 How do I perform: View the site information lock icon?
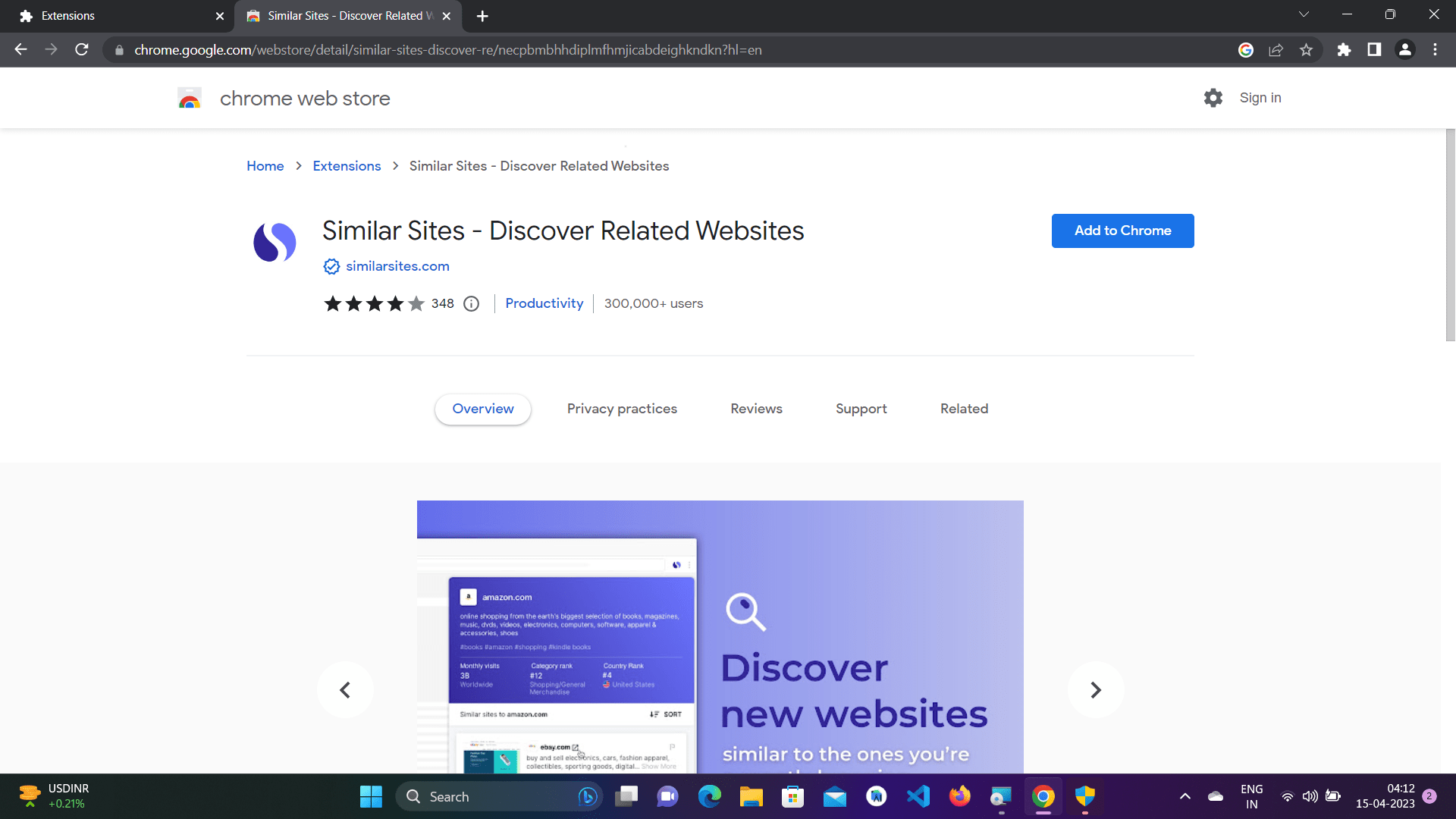[x=119, y=50]
